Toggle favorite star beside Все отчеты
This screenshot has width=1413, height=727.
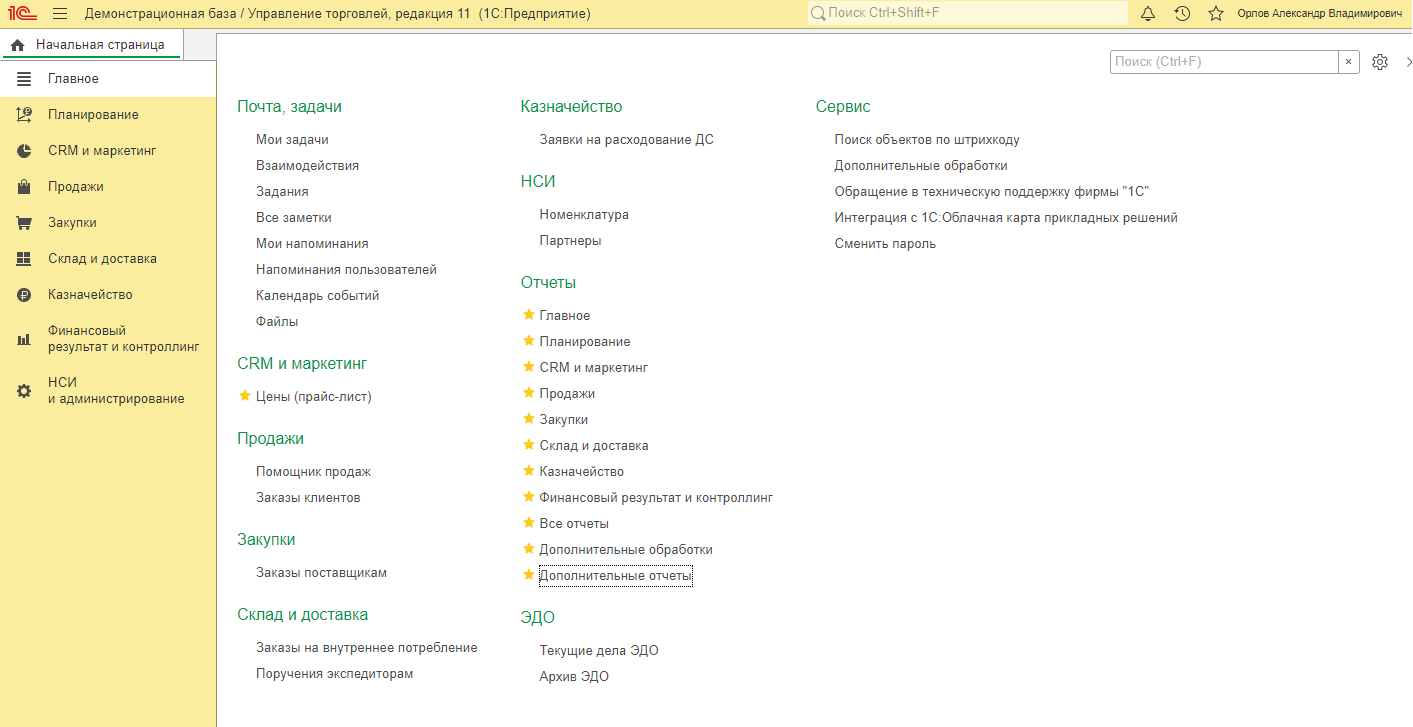pyautogui.click(x=529, y=523)
